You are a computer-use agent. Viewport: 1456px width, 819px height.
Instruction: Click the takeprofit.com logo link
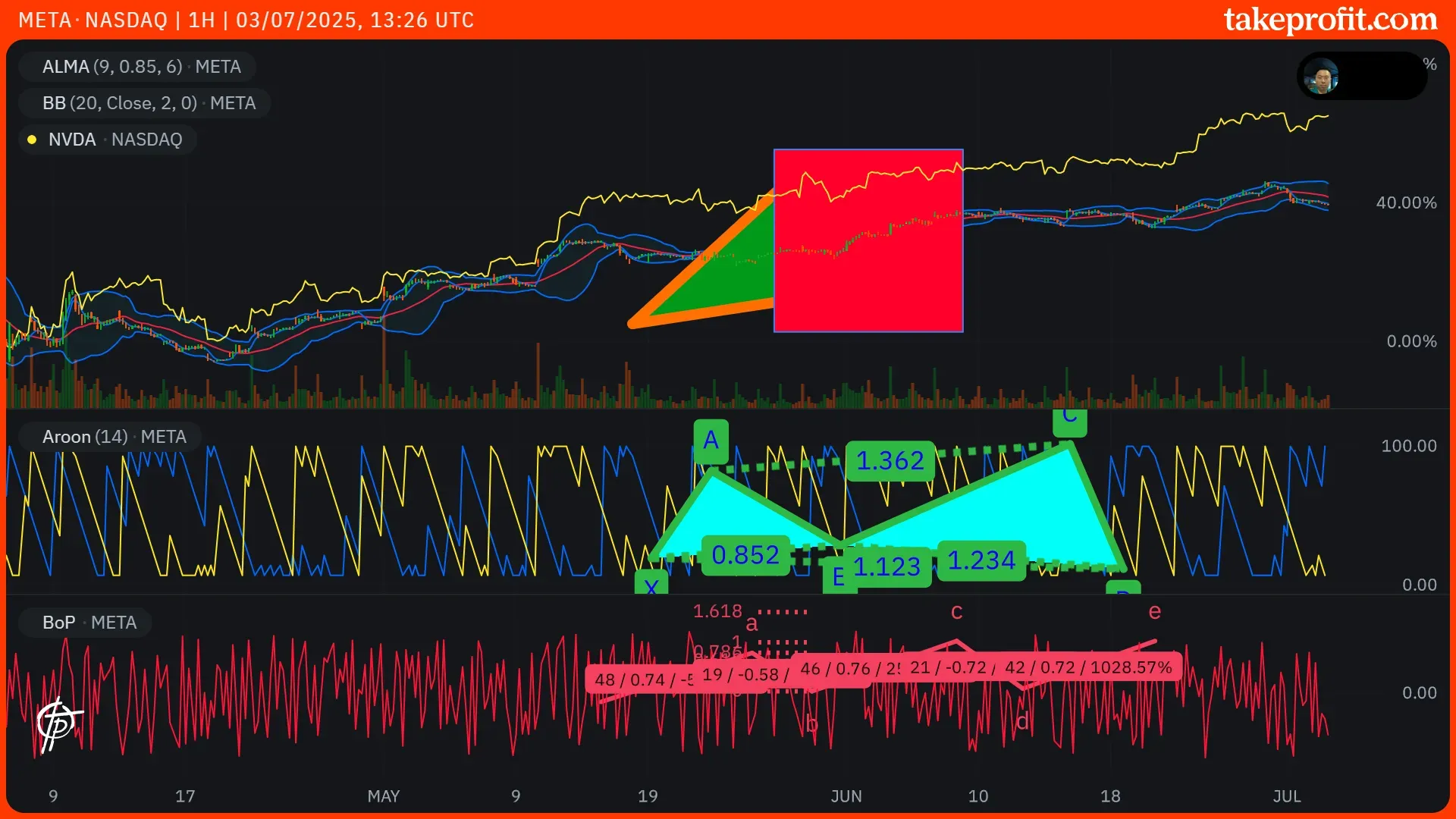pos(1330,20)
